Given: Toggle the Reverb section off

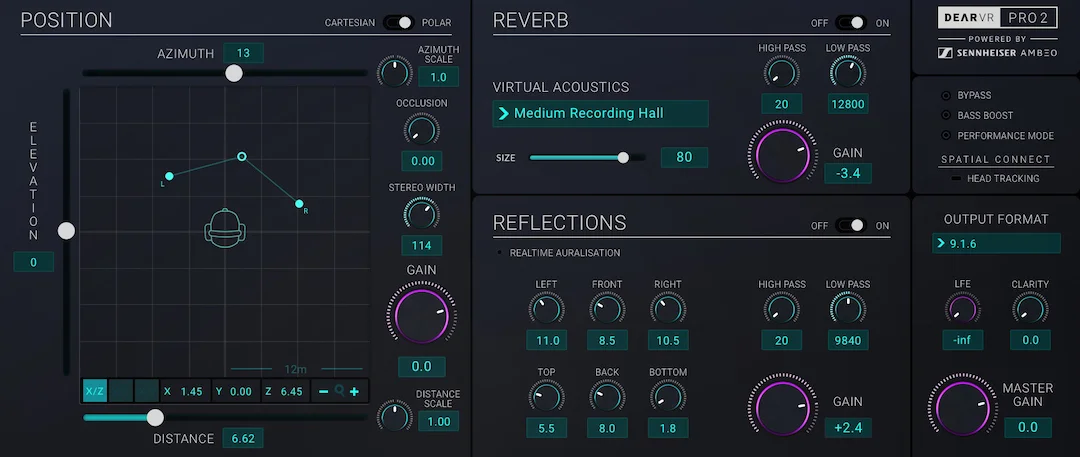Looking at the screenshot, I should click(x=851, y=23).
